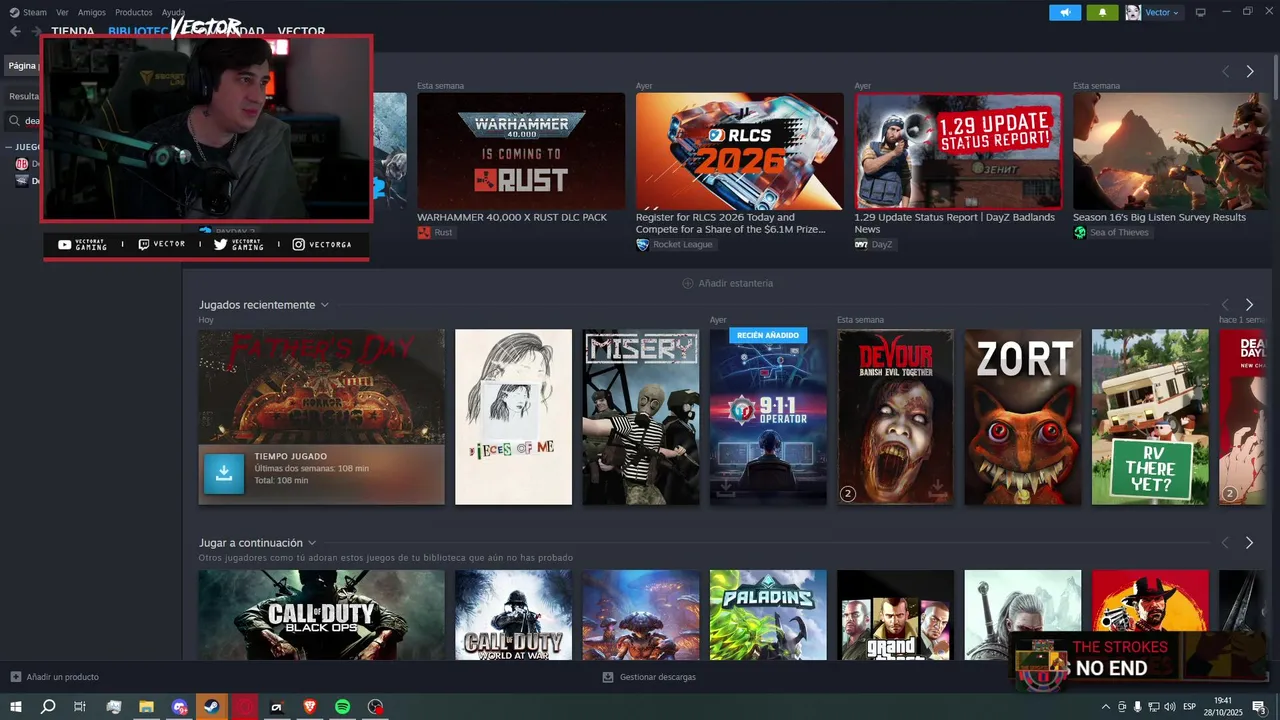Open OBS Studio from the taskbar
Viewport: 1280px width, 720px height.
pos(375,707)
